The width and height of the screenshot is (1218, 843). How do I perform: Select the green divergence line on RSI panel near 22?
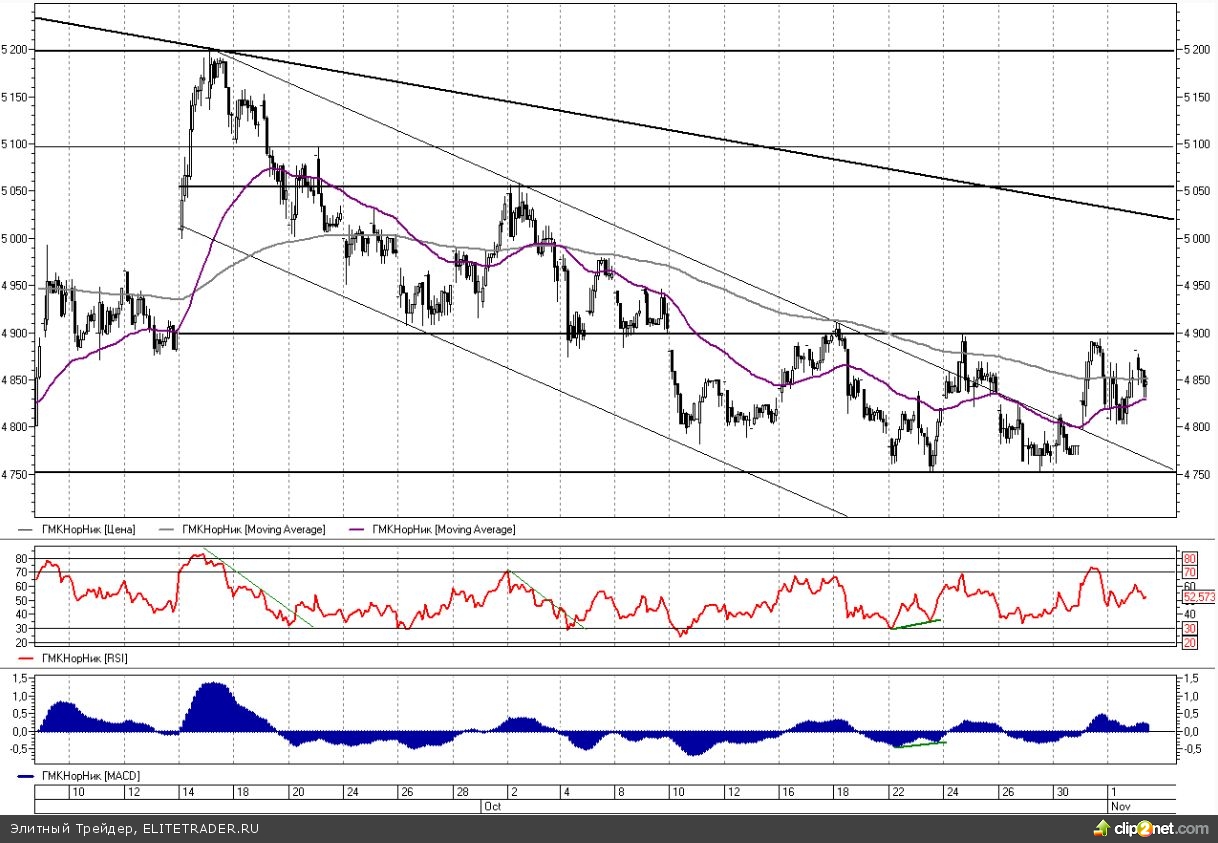pyautogui.click(x=915, y=625)
